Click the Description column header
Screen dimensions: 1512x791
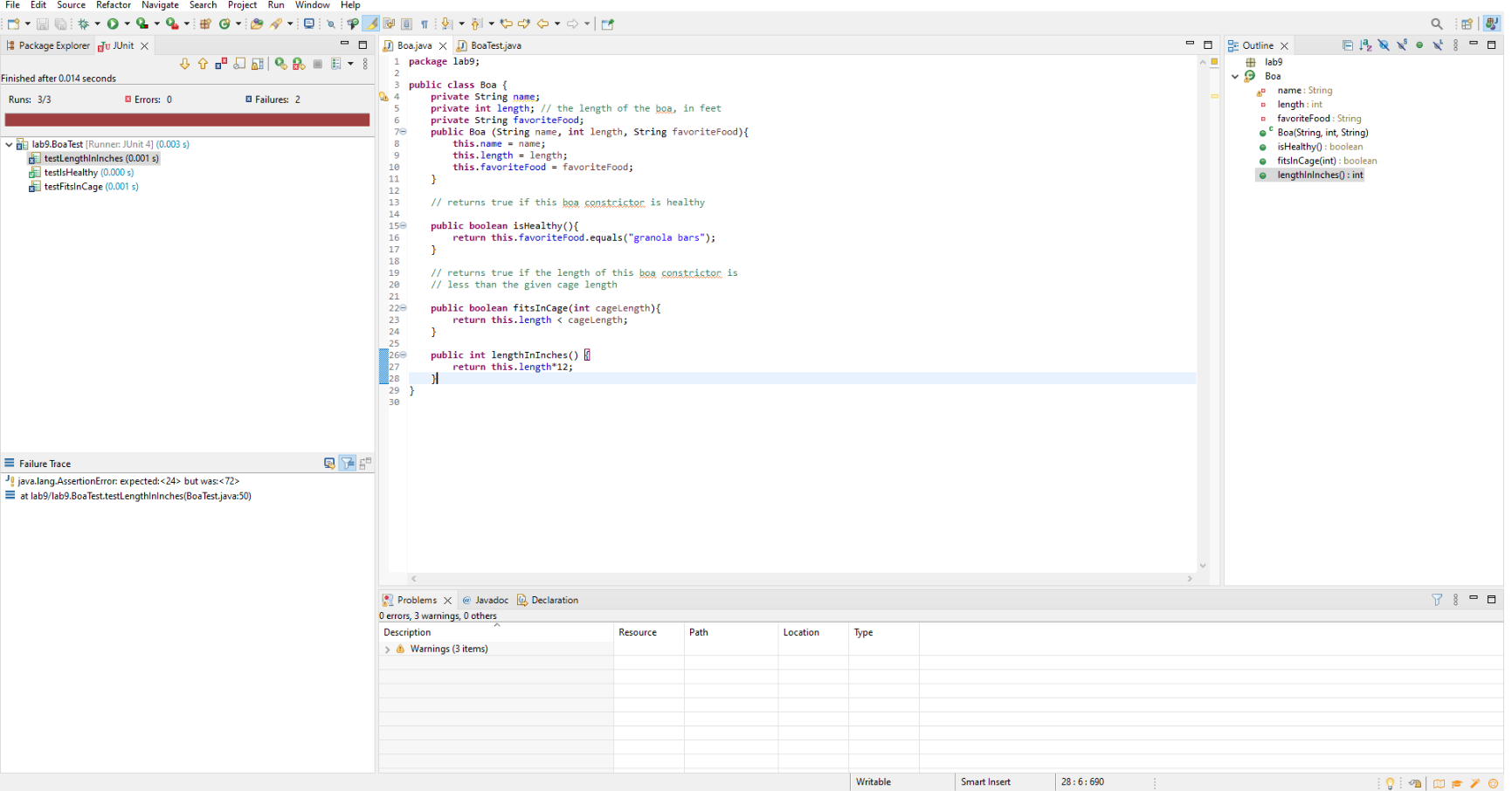click(x=496, y=632)
